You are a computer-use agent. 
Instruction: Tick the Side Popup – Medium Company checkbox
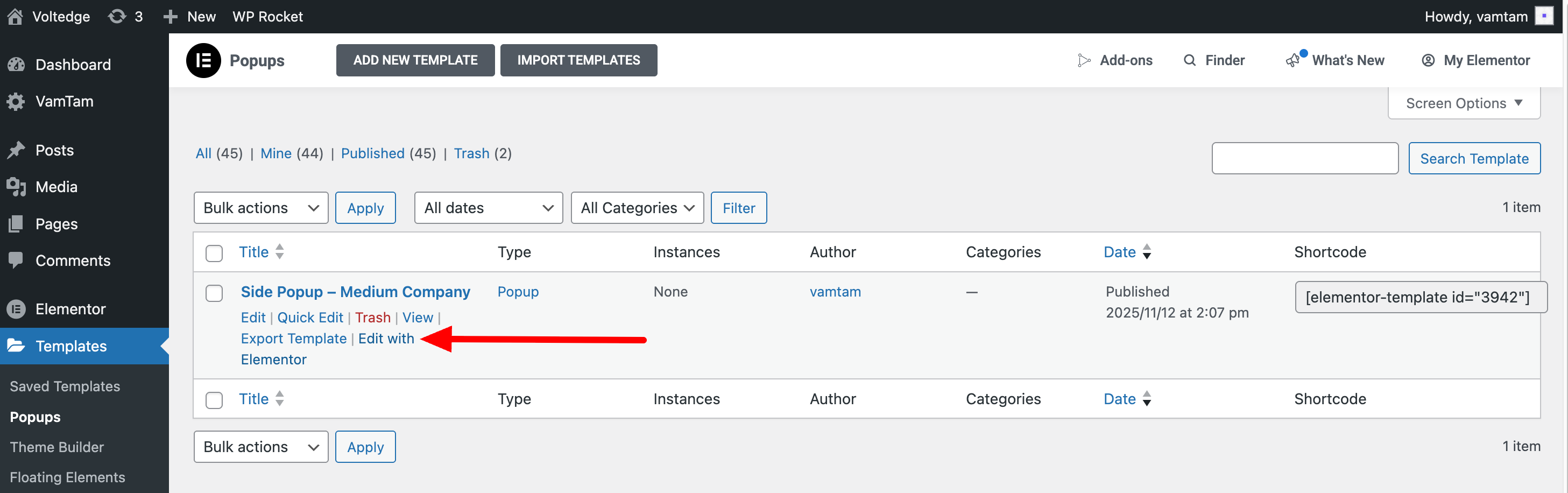(214, 293)
